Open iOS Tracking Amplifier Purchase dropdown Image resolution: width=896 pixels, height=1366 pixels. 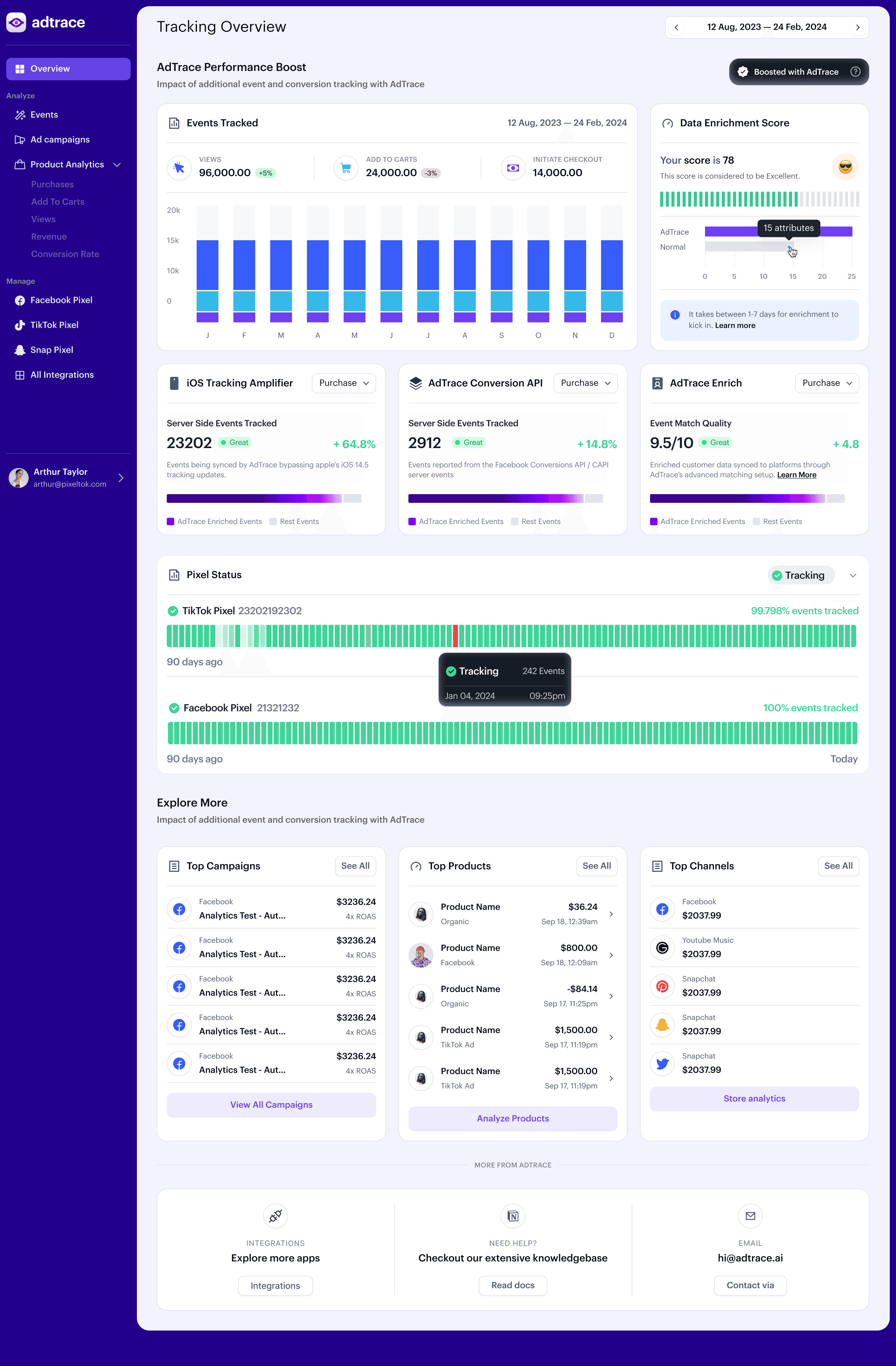tap(343, 383)
